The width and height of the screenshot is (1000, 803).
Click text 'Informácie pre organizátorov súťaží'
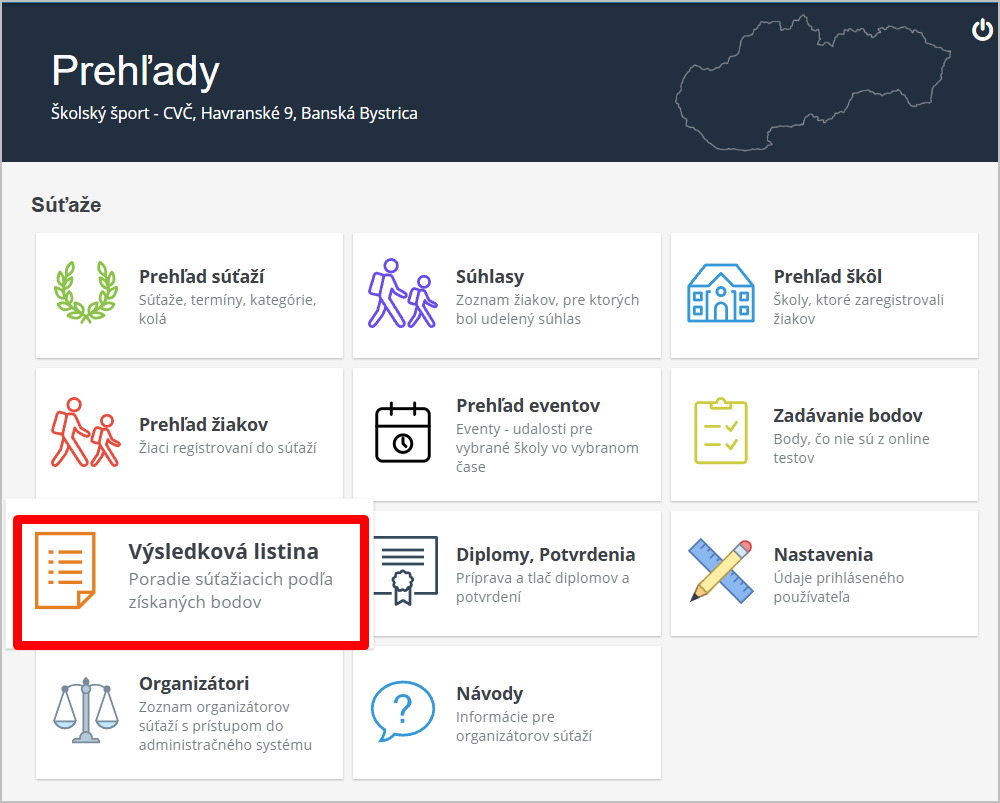(x=524, y=726)
